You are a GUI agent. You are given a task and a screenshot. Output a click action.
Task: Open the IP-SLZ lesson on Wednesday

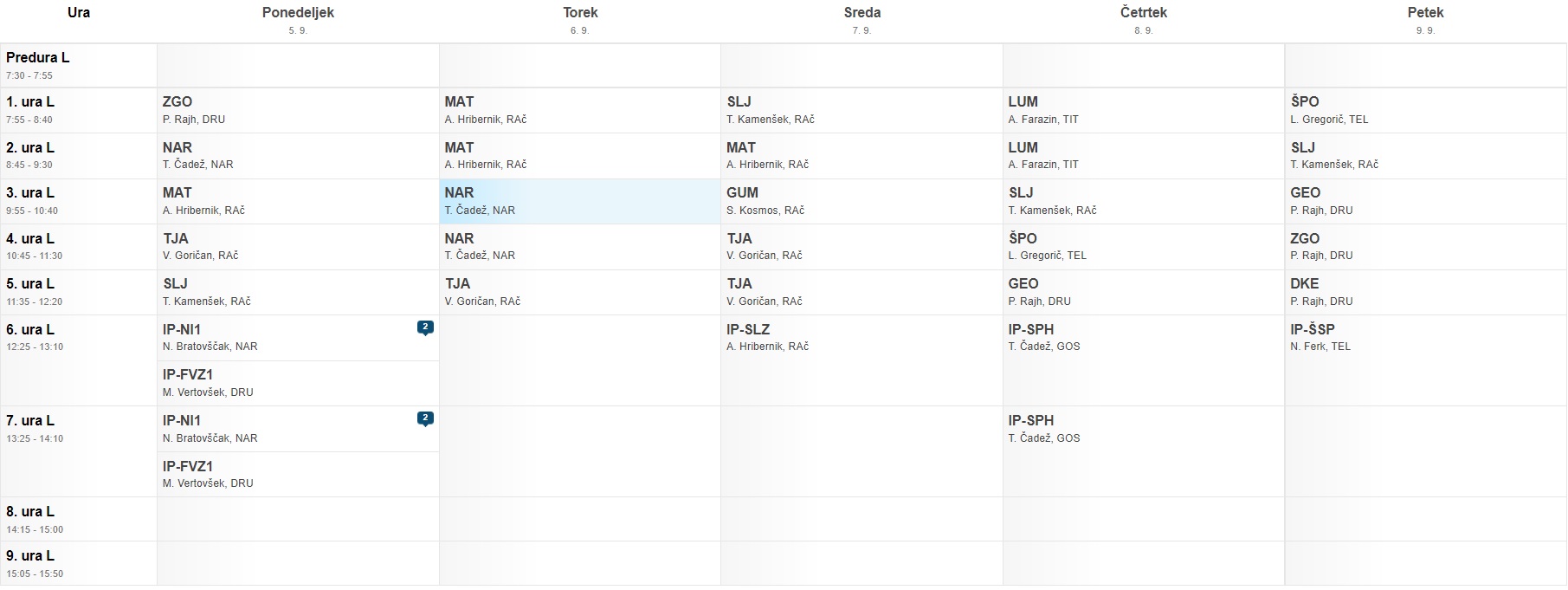(861, 337)
